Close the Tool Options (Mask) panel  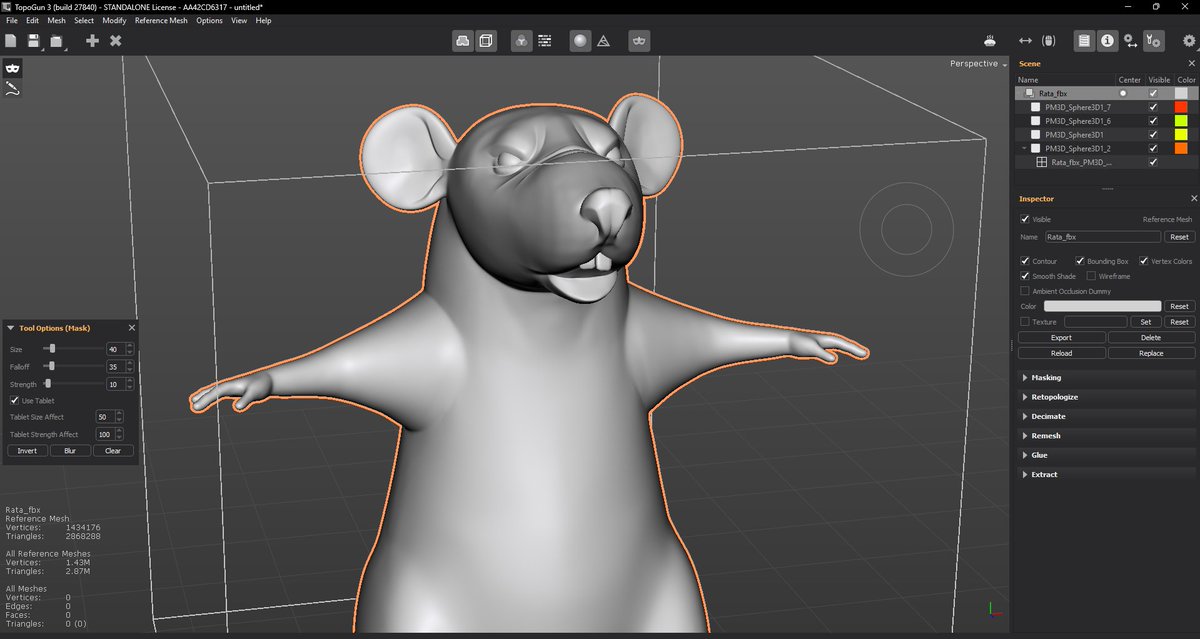pyautogui.click(x=132, y=328)
